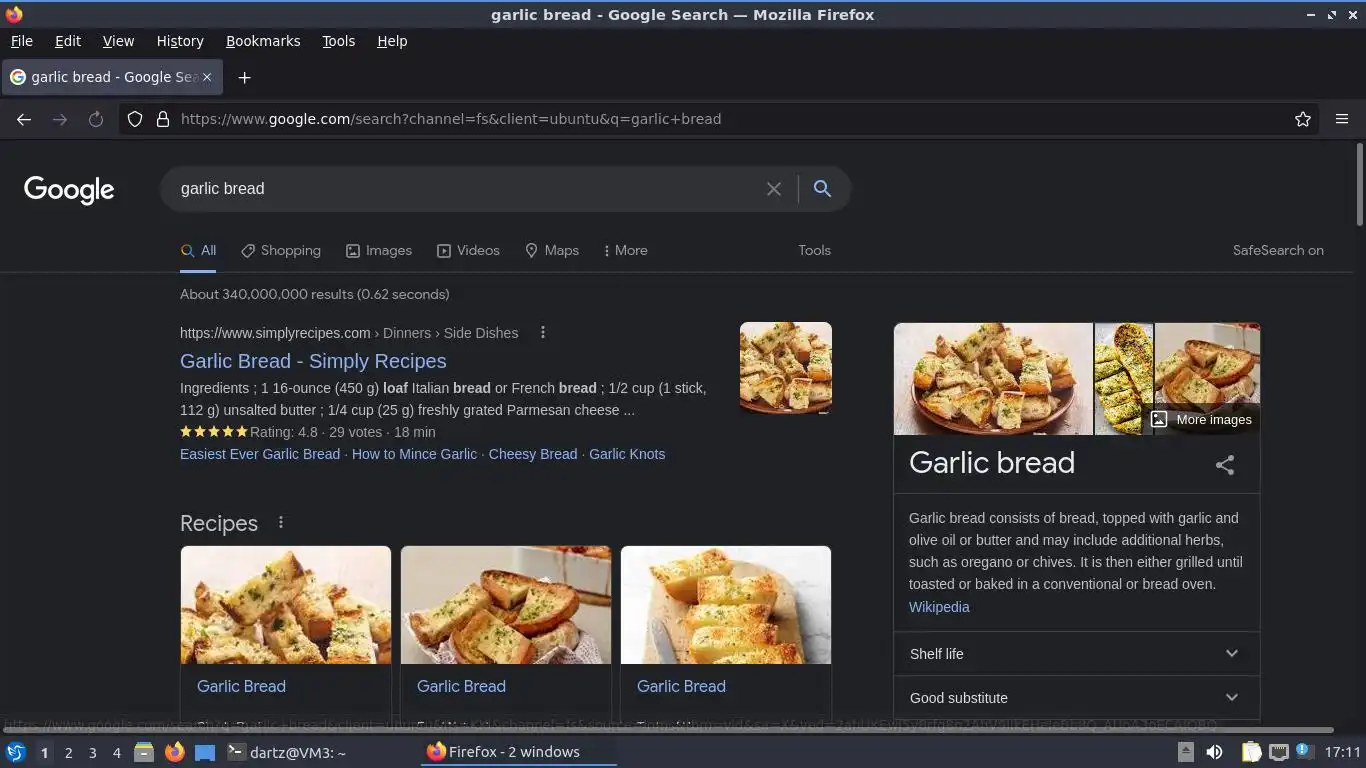This screenshot has width=1366, height=768.
Task: Open the Bookmarks menu
Action: point(263,41)
